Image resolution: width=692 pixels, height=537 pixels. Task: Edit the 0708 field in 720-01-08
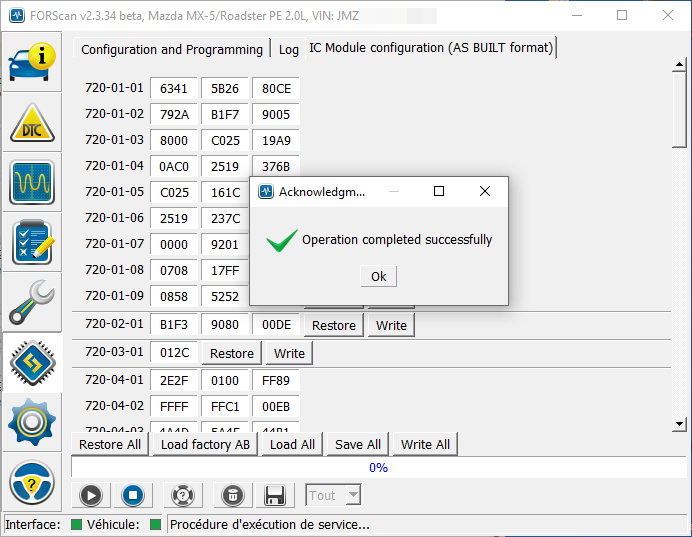click(x=174, y=271)
